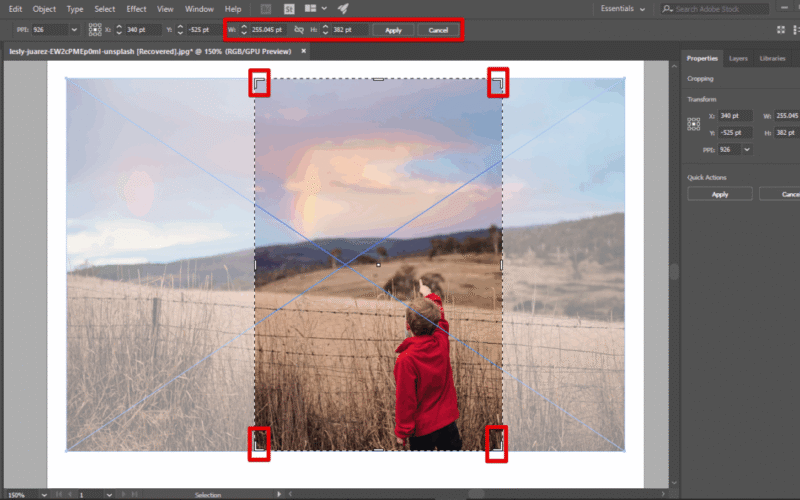Expand the PPI dropdown in control bar
This screenshot has height=500, width=800.
tap(74, 30)
